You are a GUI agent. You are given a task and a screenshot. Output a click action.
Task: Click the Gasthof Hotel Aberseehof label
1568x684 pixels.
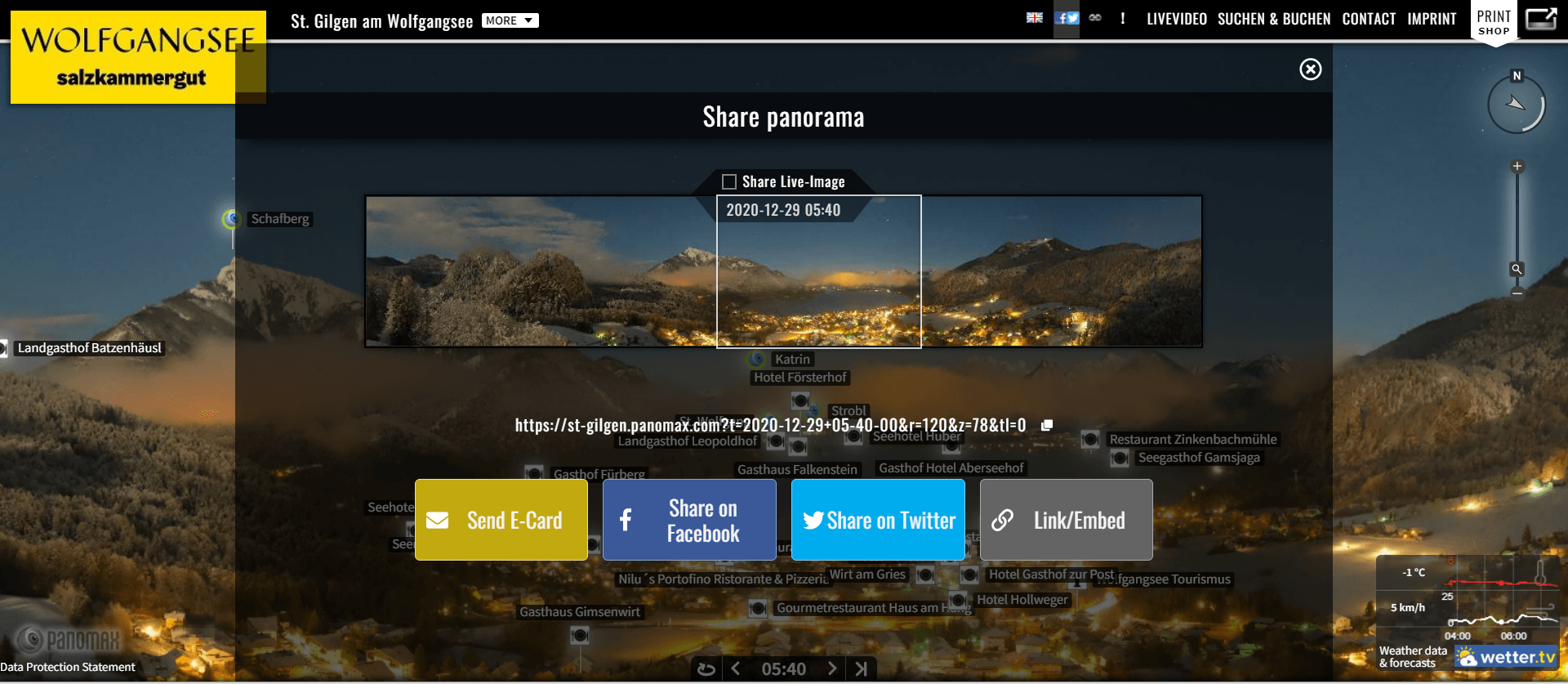pos(951,468)
